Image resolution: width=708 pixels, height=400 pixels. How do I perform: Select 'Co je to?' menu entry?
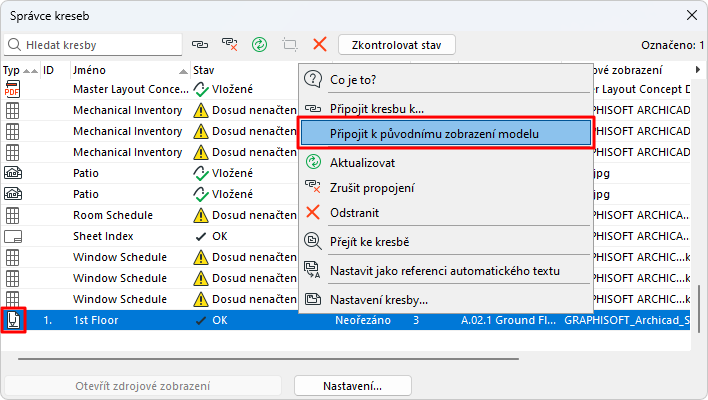(x=353, y=79)
